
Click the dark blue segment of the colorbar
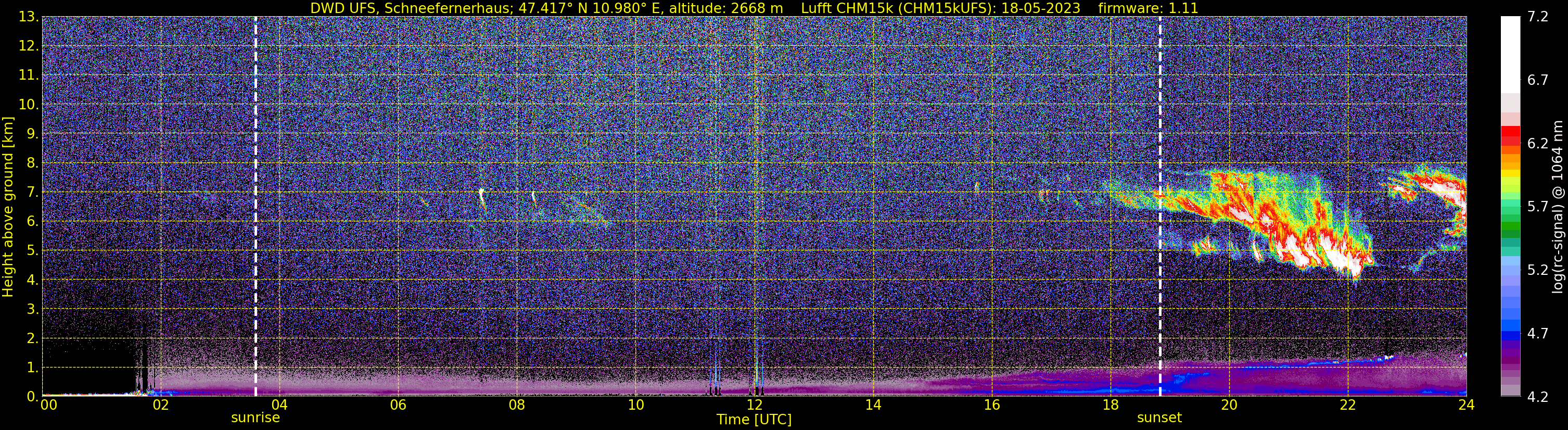(1510, 336)
